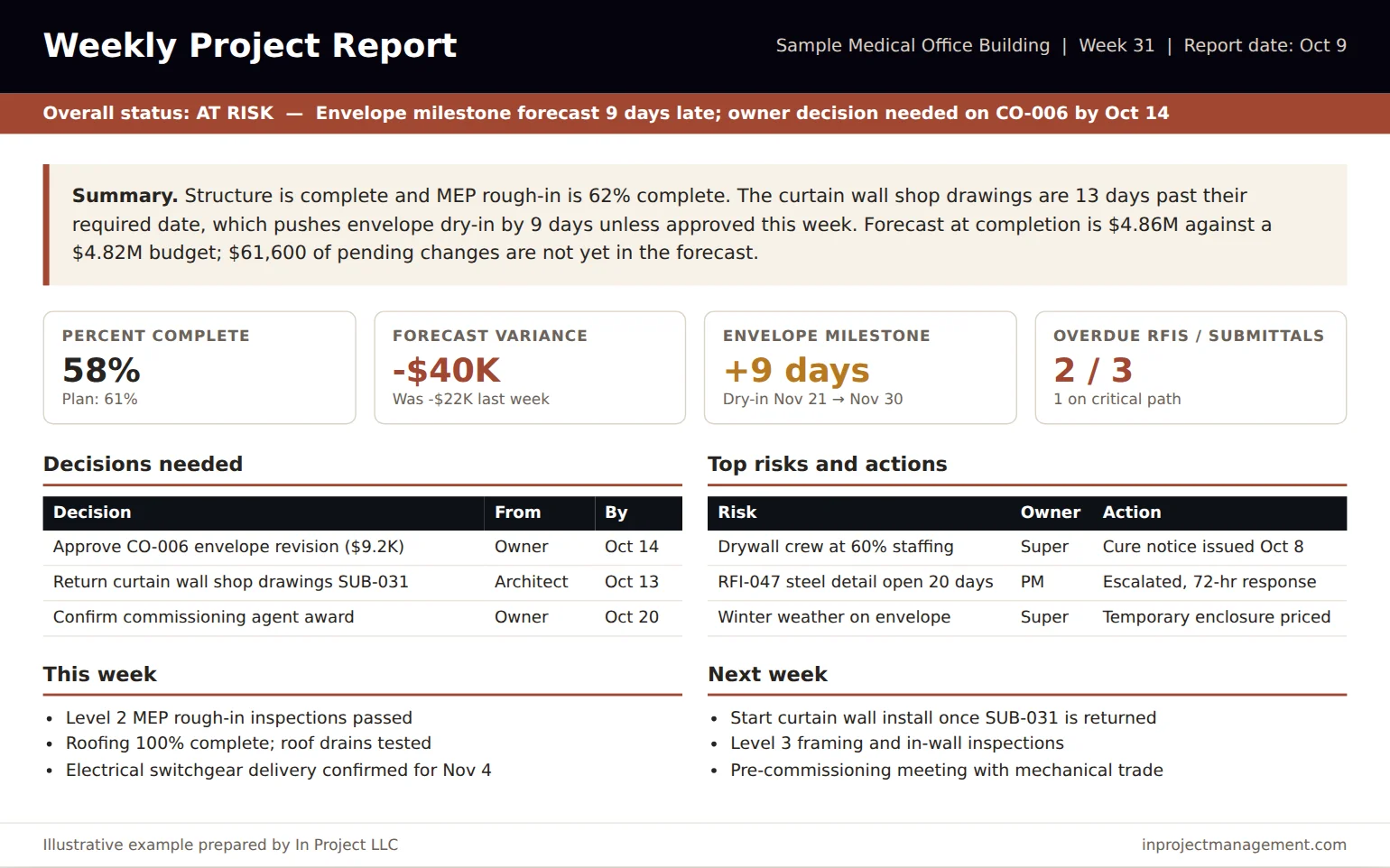
Task: Select the 58% percent complete value
Action: point(101,370)
